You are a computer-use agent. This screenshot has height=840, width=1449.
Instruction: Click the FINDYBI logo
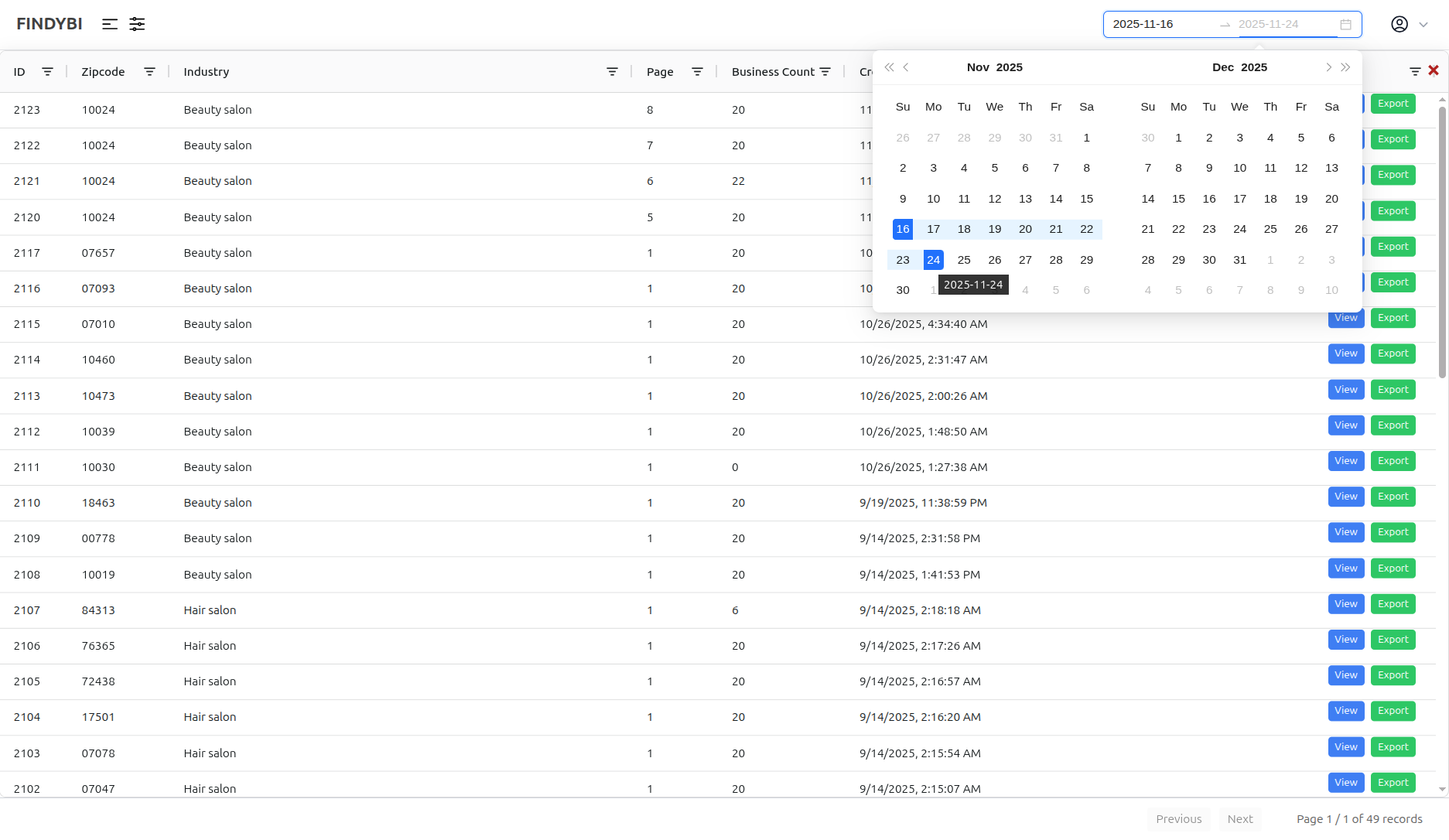[x=50, y=24]
